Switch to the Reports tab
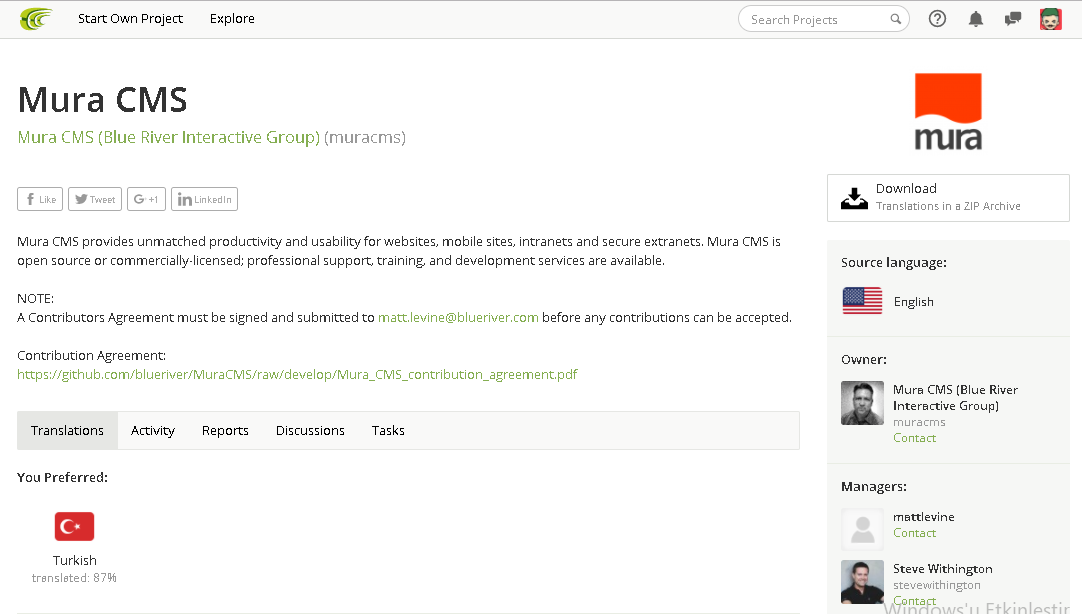The height and width of the screenshot is (614, 1082). pos(225,430)
